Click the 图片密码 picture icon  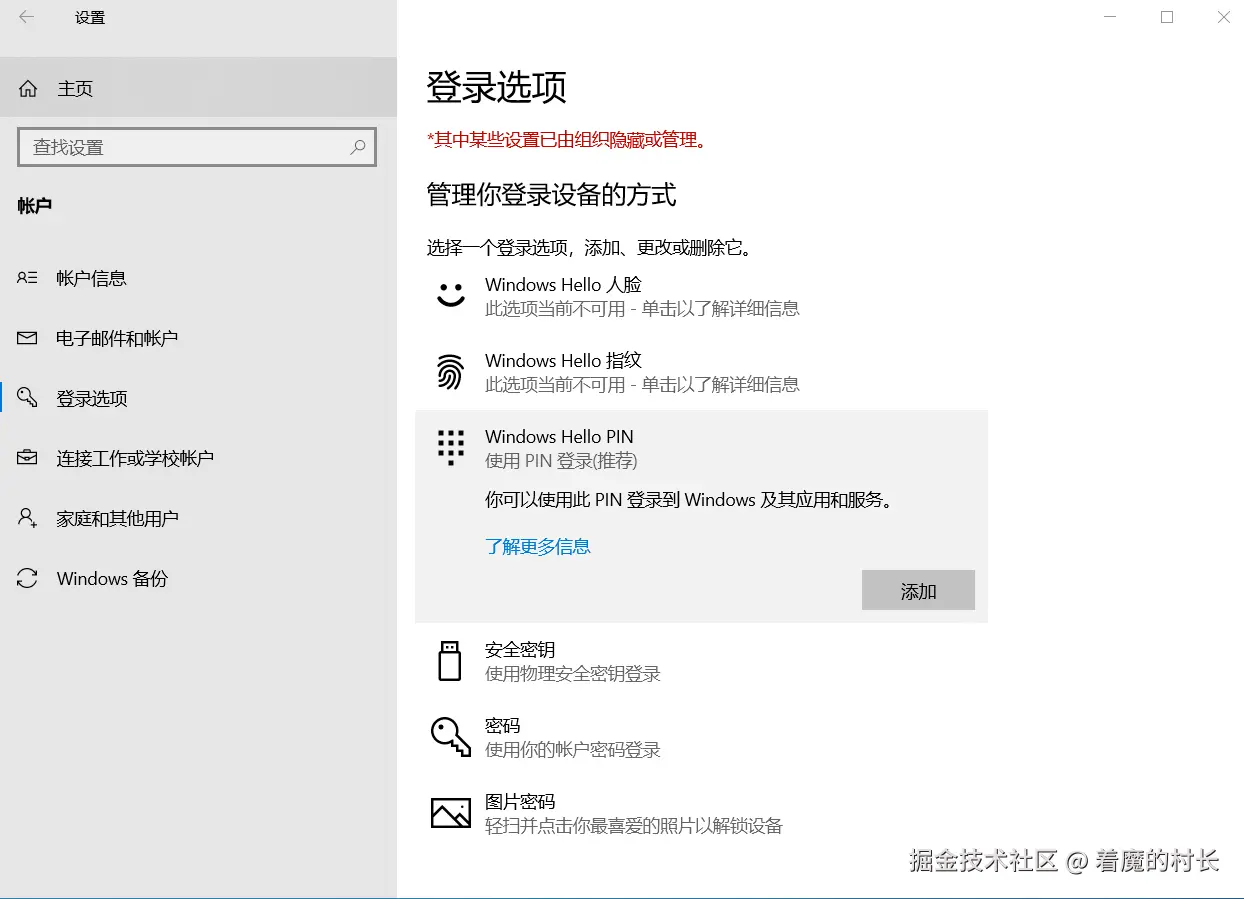click(450, 813)
